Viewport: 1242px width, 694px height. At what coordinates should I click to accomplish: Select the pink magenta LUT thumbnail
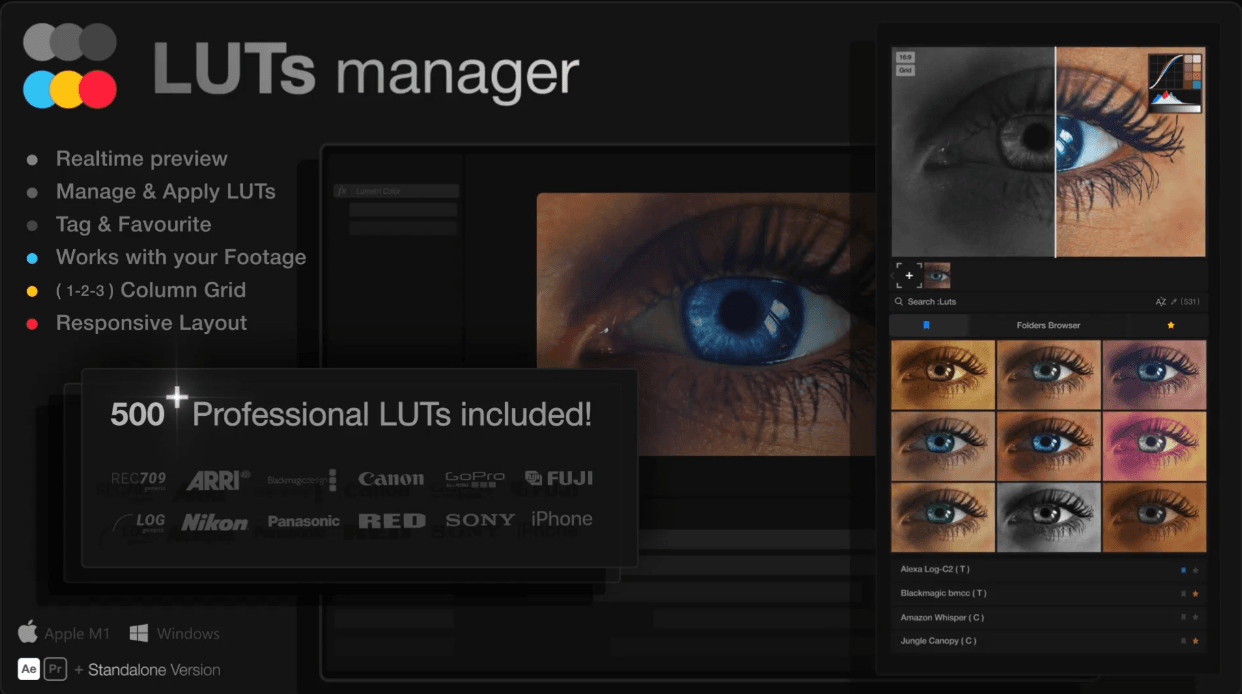tap(1154, 446)
